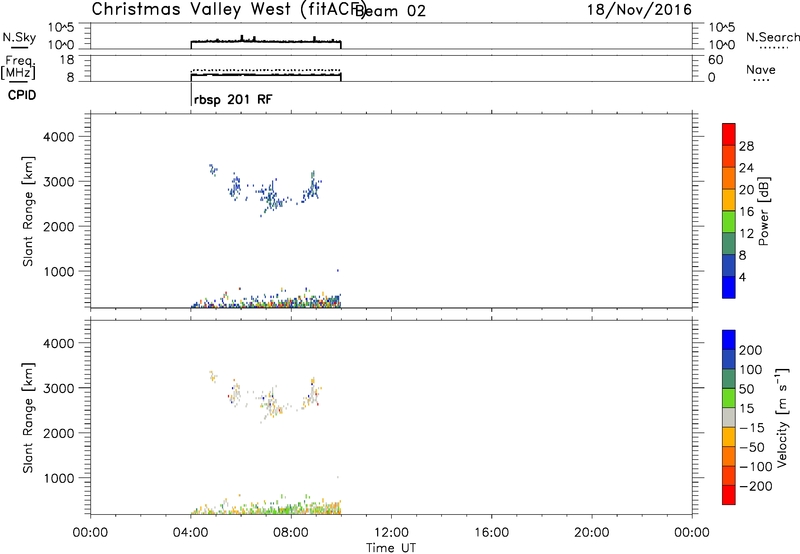This screenshot has height=554, width=800.
Task: Click the 'rbsp 201 RF' annotation
Action: [x=233, y=99]
